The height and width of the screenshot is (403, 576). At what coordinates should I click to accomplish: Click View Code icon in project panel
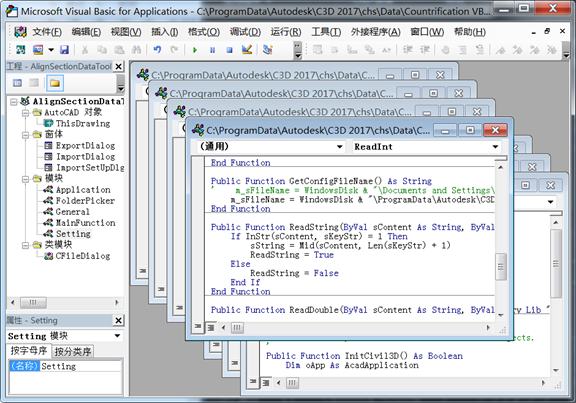tap(17, 83)
